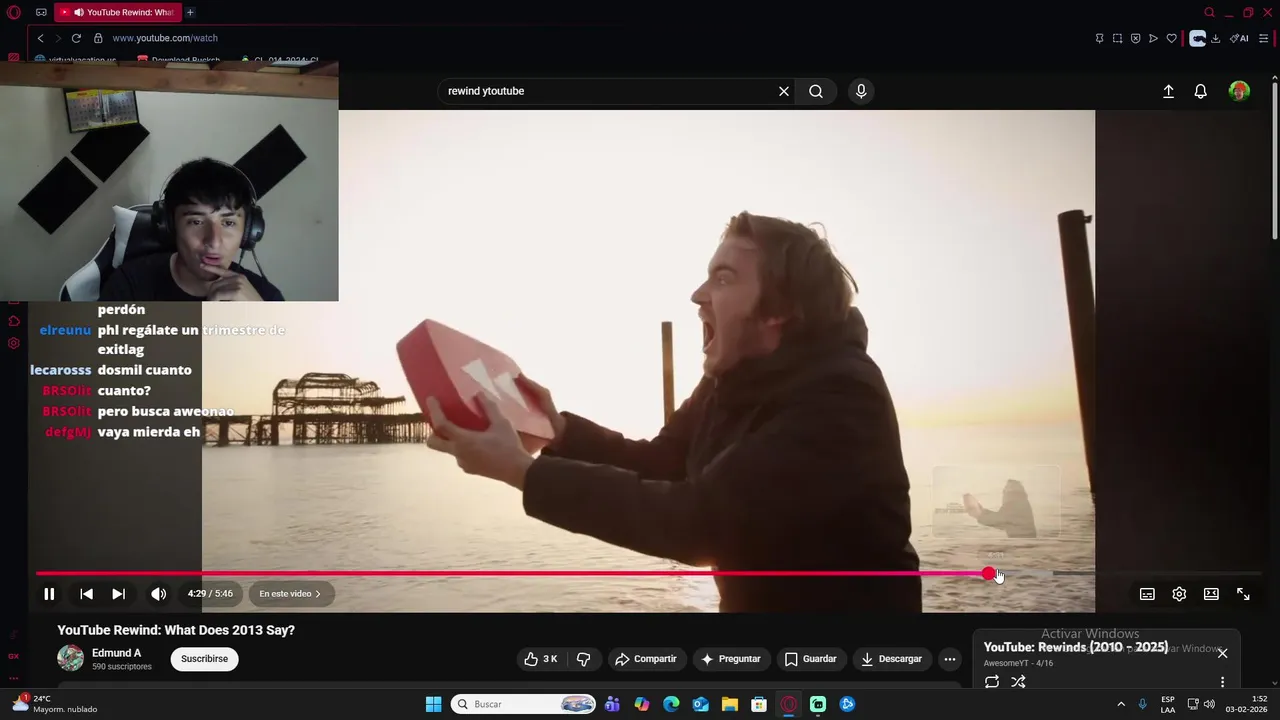Open Microsoft Edge from taskbar

coord(671,704)
